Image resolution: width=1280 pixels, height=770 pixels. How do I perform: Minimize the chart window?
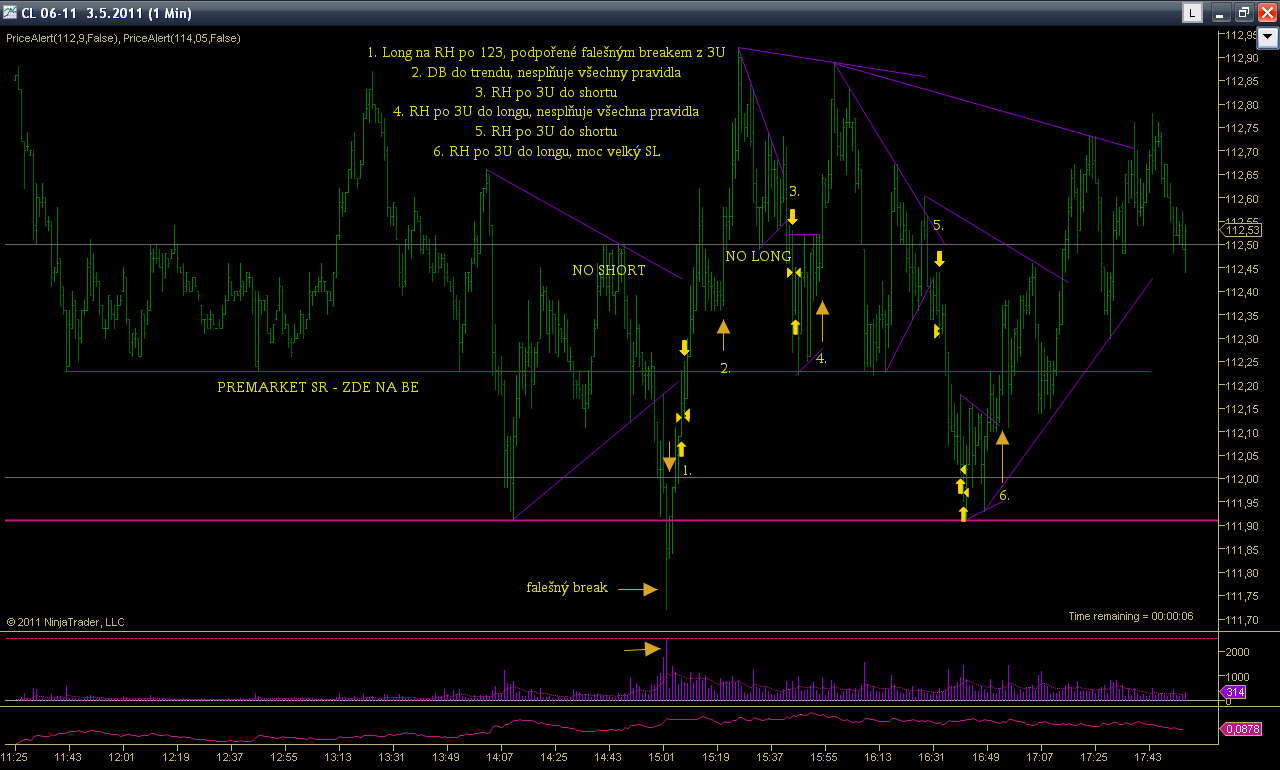(1220, 13)
